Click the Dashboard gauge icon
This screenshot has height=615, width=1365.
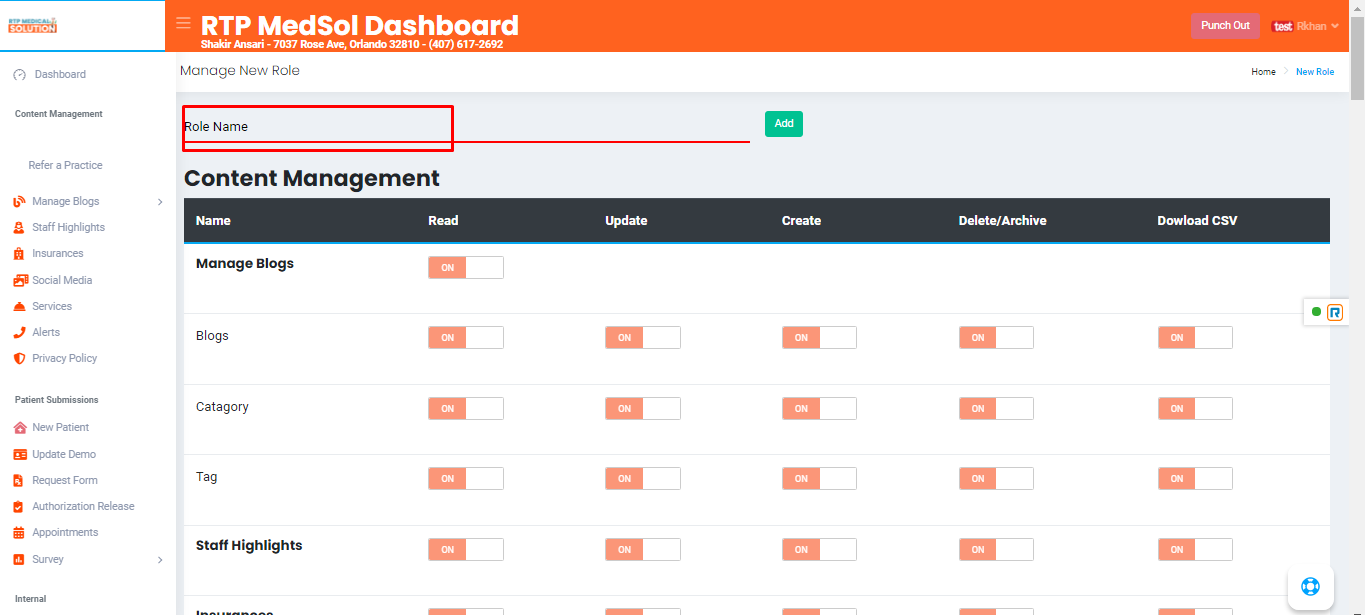pyautogui.click(x=19, y=75)
